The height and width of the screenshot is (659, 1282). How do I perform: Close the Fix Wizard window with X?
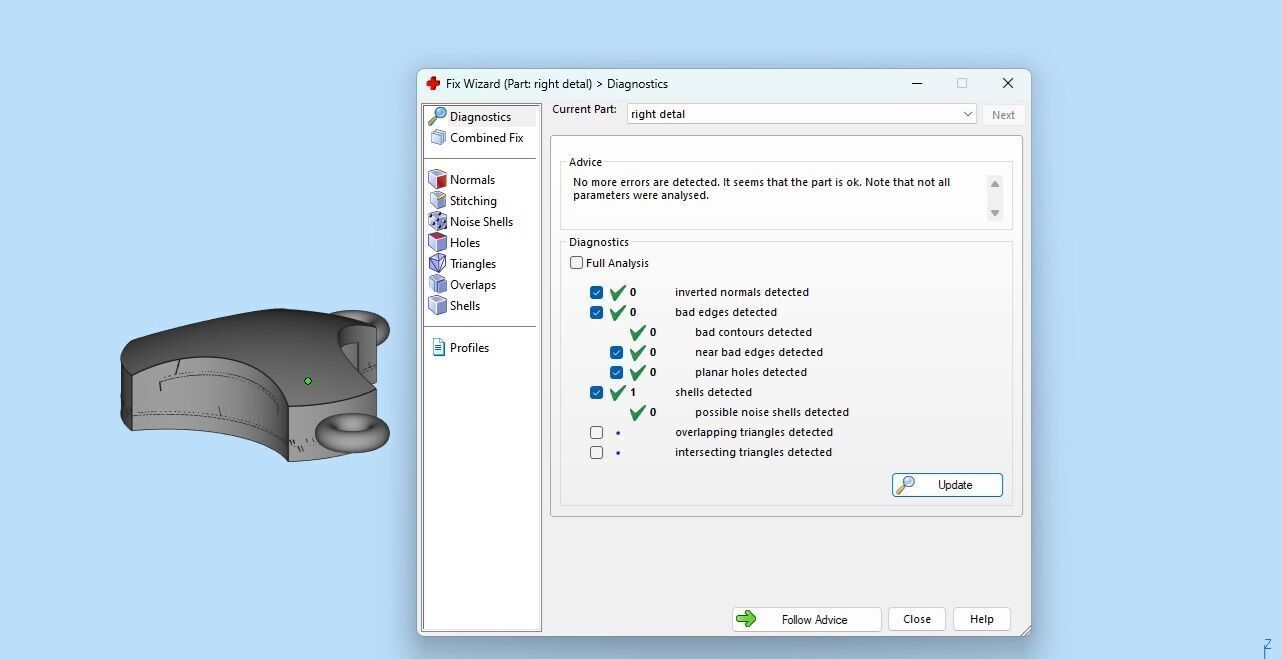(1008, 83)
